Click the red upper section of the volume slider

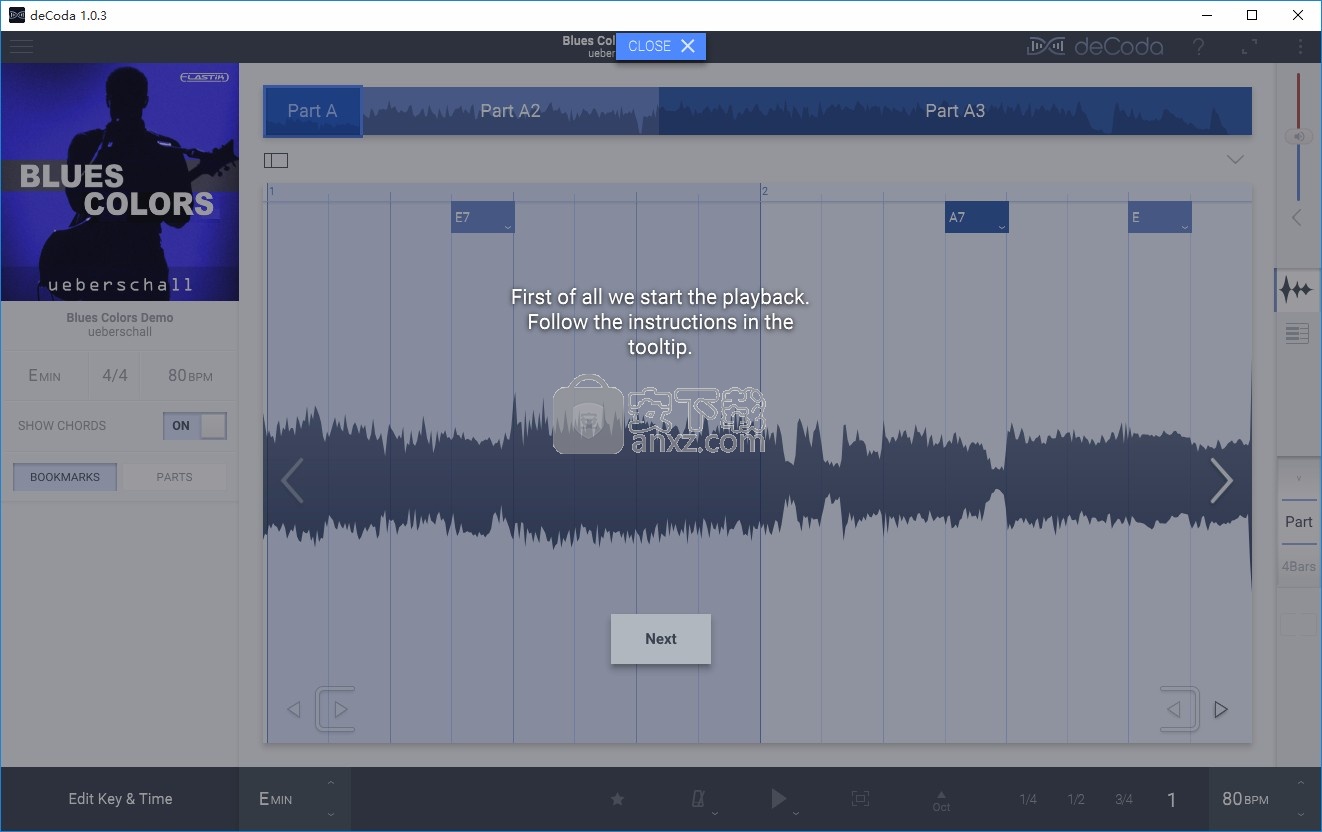click(1298, 100)
